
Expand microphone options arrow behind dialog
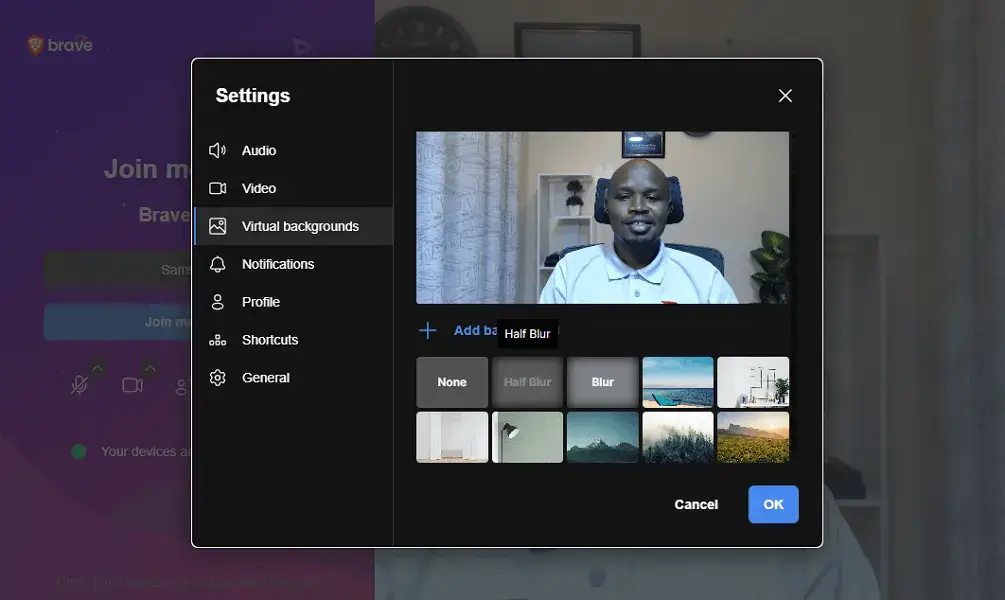coord(97,367)
